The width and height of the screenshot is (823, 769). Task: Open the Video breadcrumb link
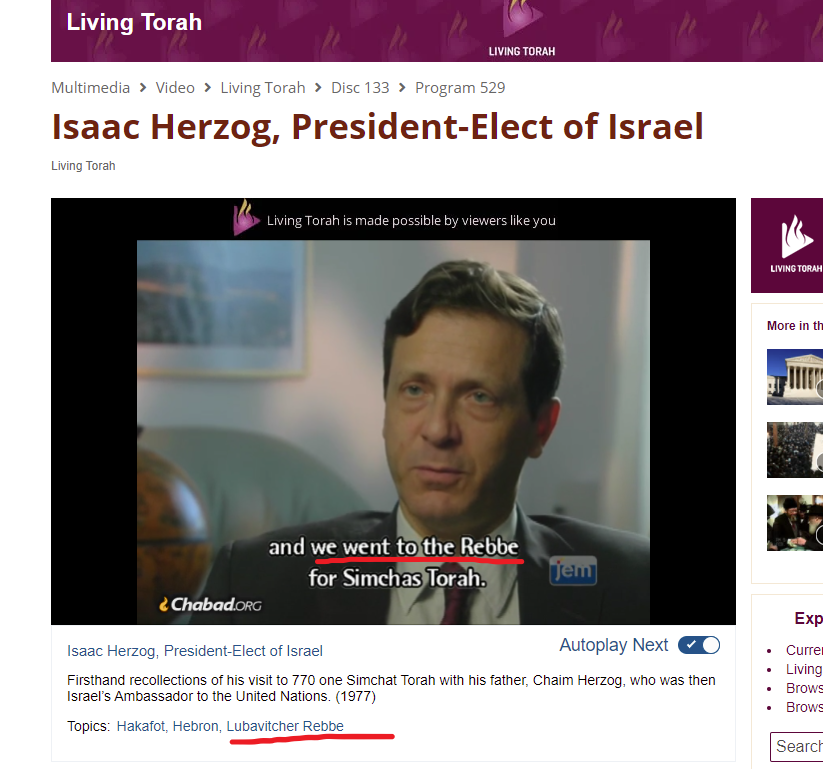click(x=175, y=88)
